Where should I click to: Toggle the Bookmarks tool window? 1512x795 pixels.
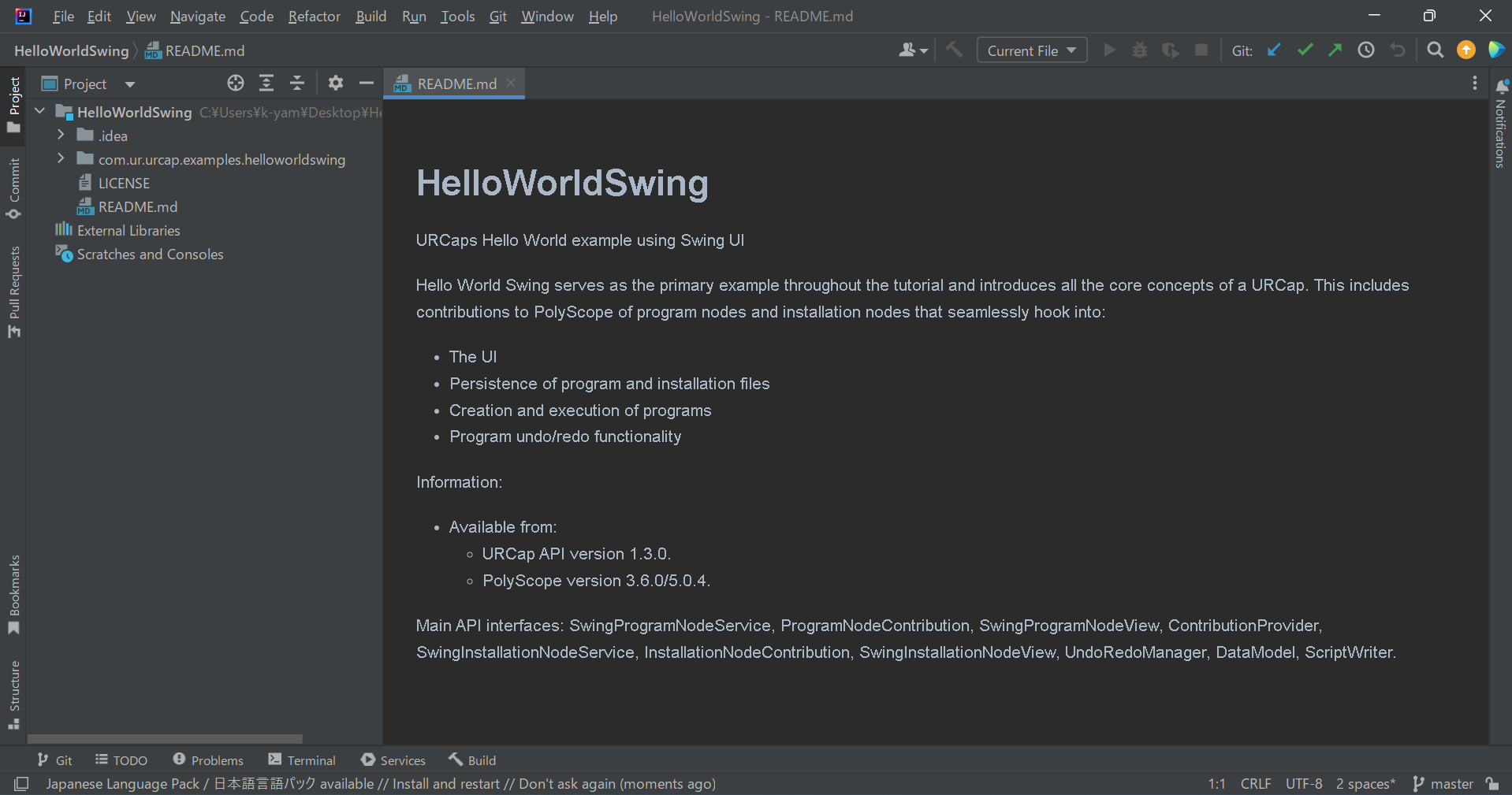tap(13, 594)
